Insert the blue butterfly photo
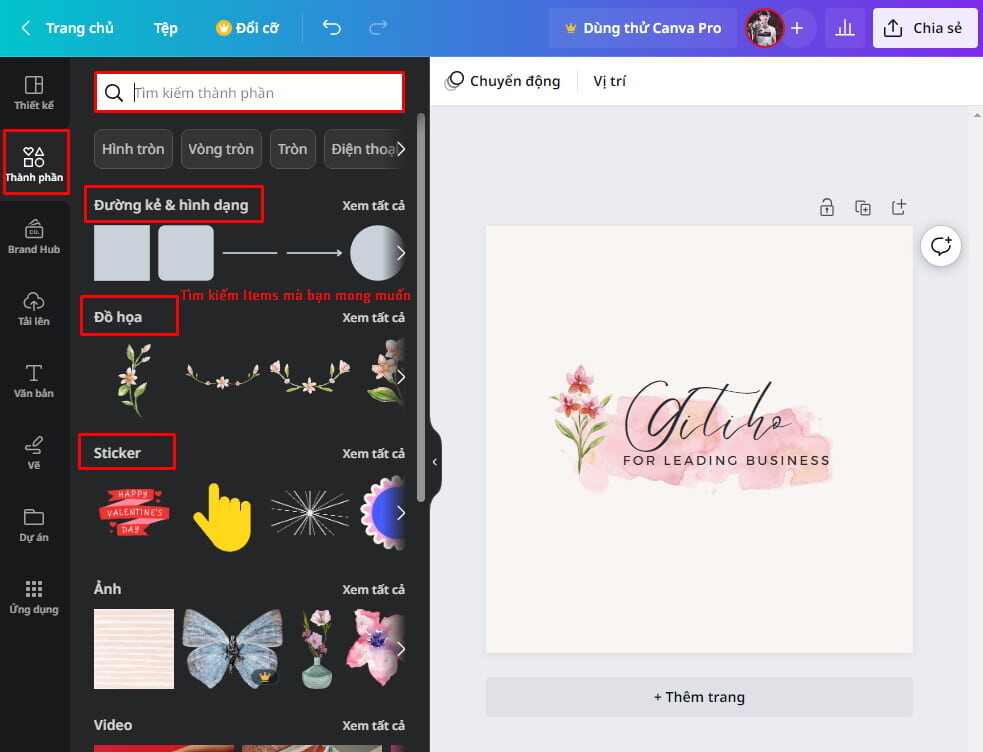 pos(232,649)
